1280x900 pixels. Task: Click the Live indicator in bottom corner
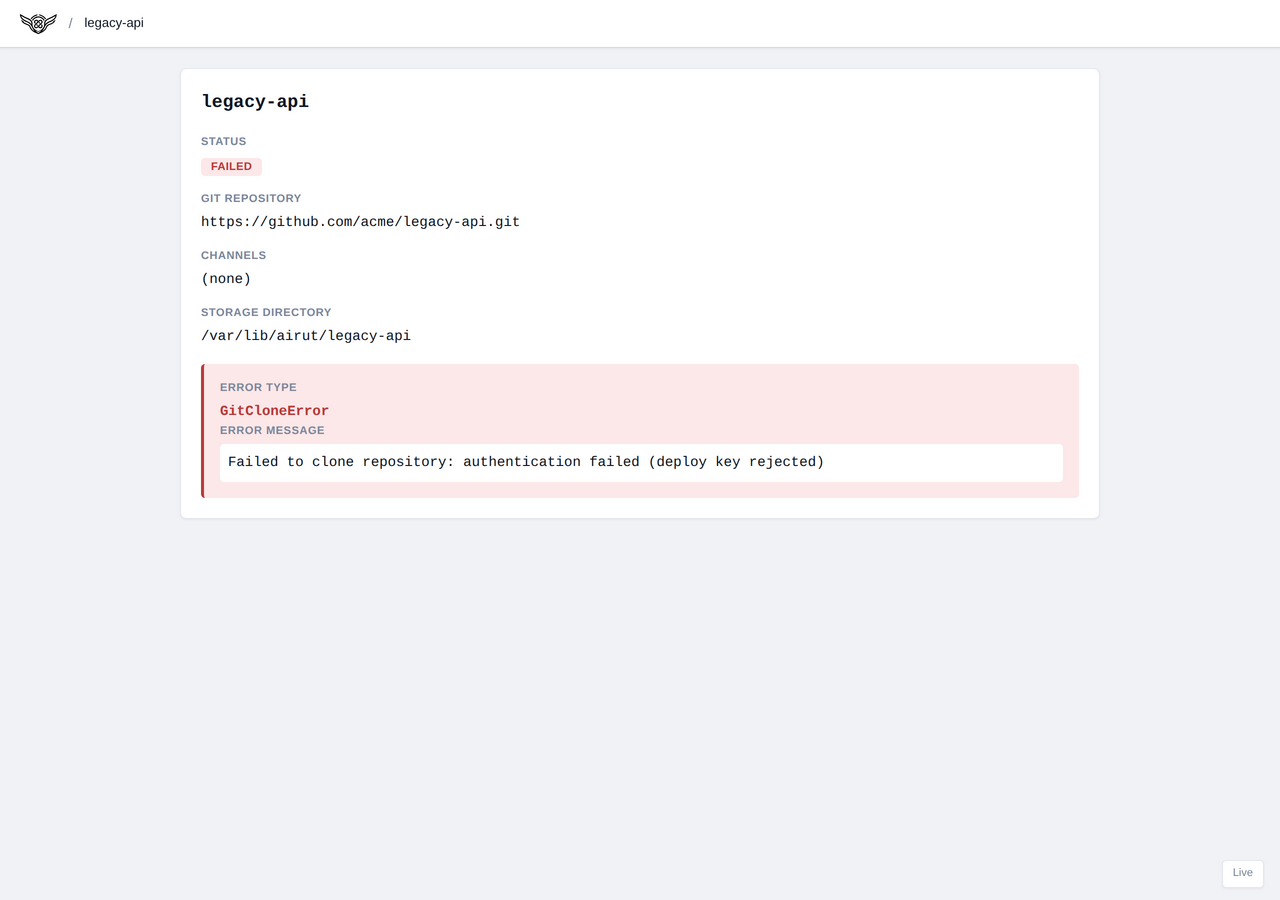1242,873
